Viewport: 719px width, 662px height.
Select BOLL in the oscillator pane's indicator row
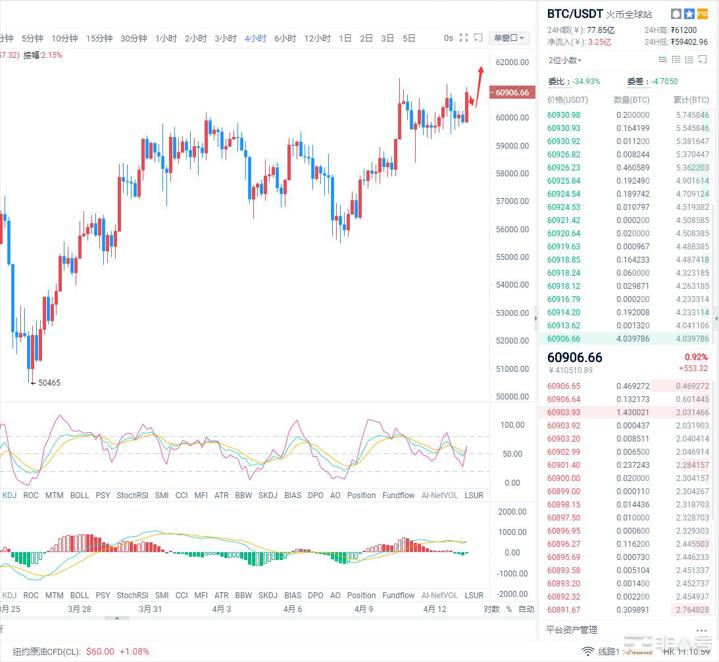pos(79,495)
